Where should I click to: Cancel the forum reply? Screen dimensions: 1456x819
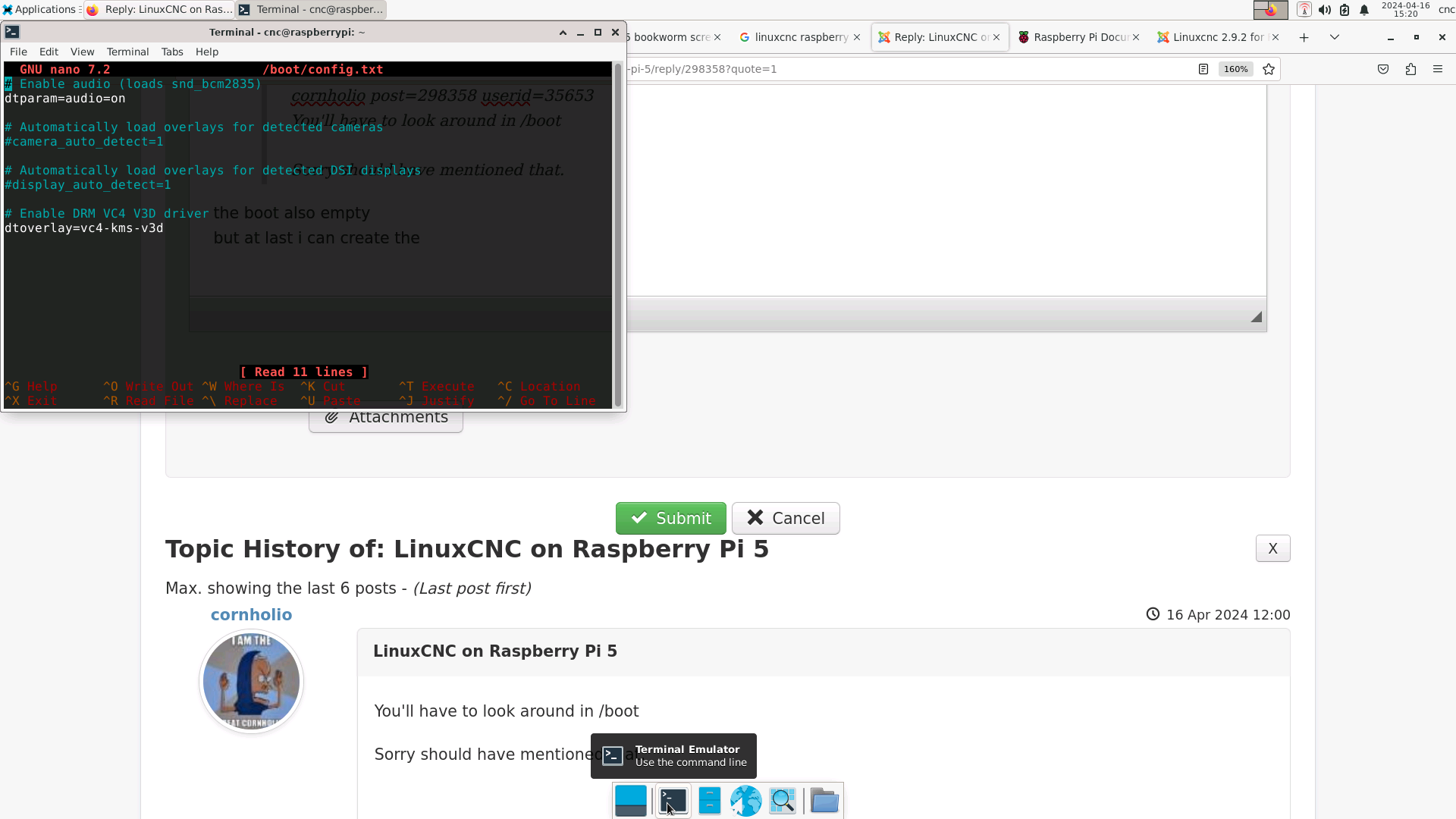(786, 518)
